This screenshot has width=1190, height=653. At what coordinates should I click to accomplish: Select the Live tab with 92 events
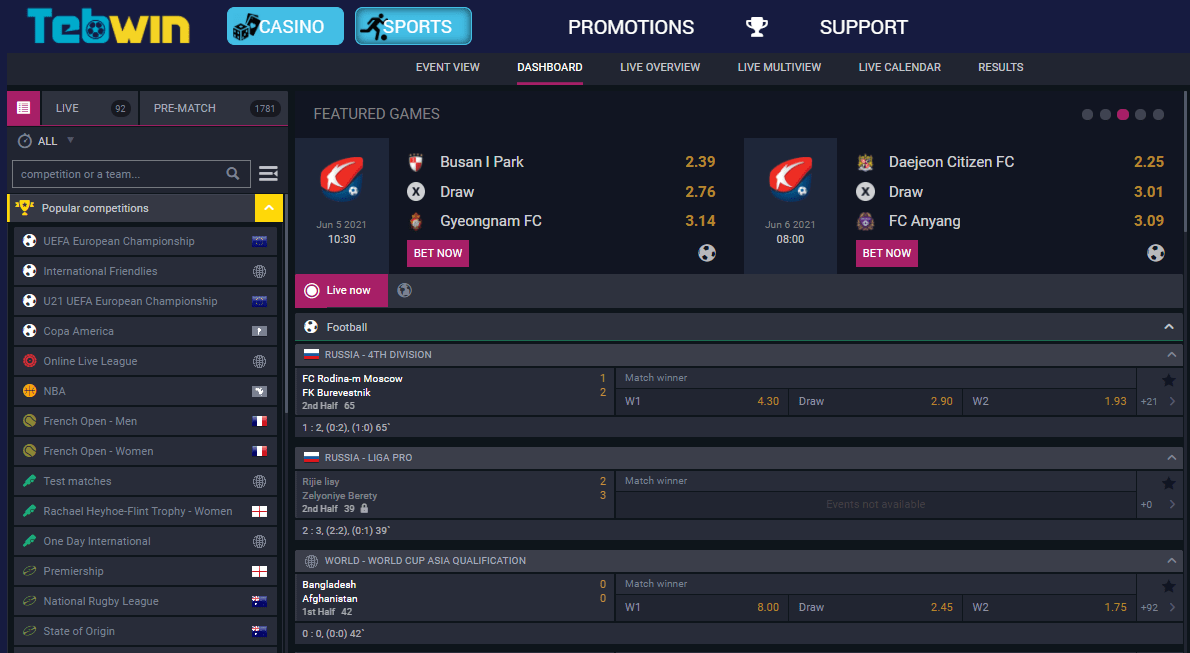pyautogui.click(x=90, y=108)
